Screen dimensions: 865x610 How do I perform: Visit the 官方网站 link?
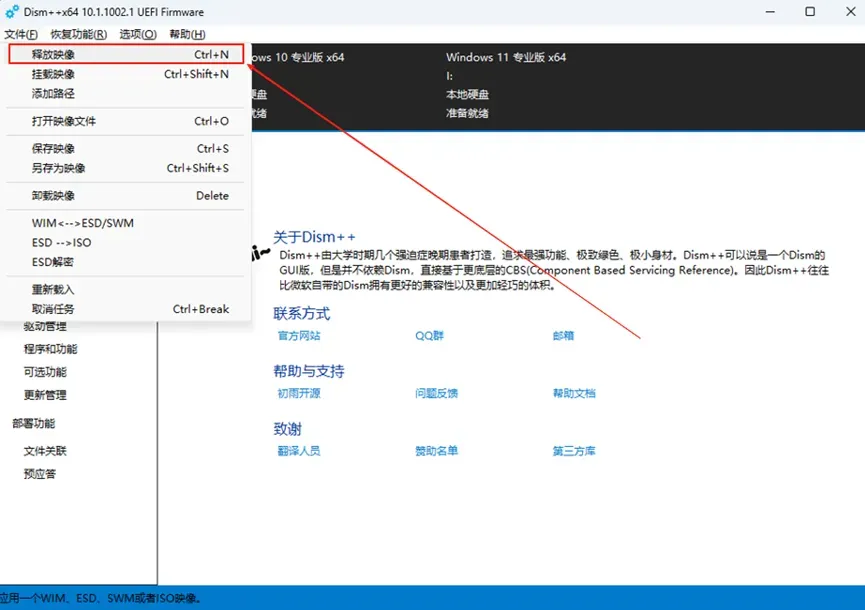pos(301,336)
